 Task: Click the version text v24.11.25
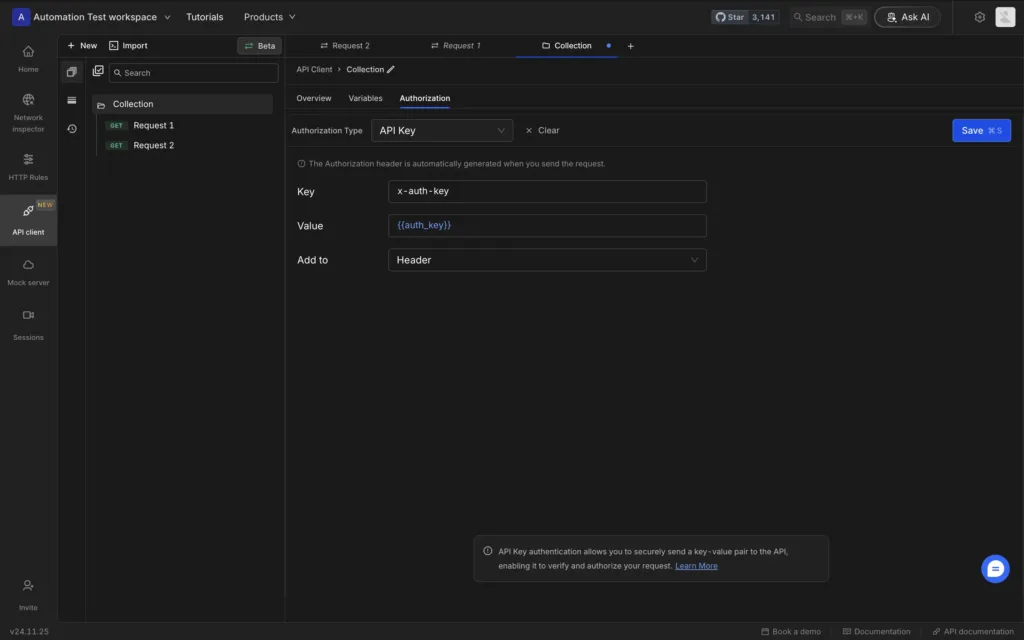(29, 632)
